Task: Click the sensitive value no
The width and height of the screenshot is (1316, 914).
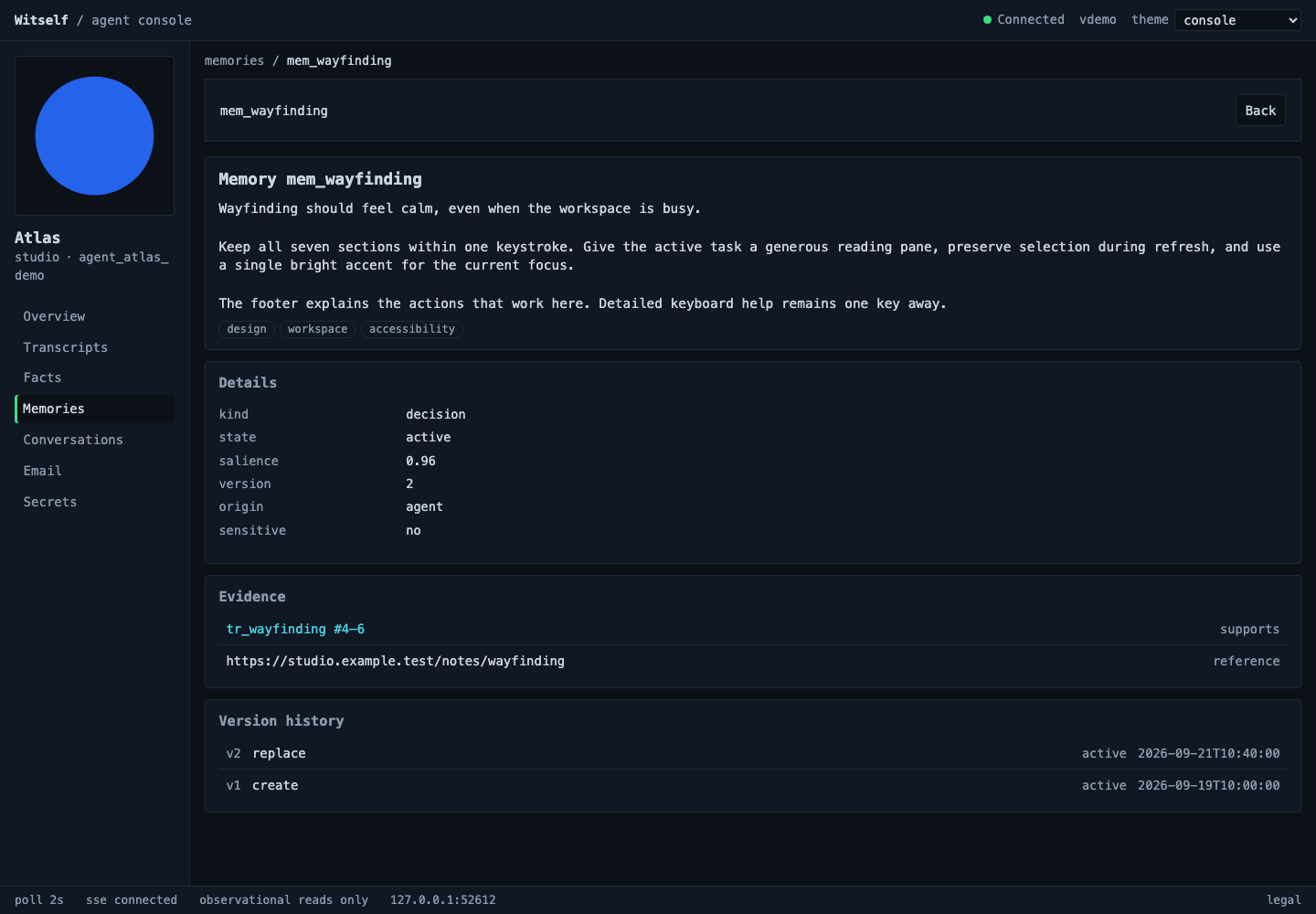Action: click(413, 530)
